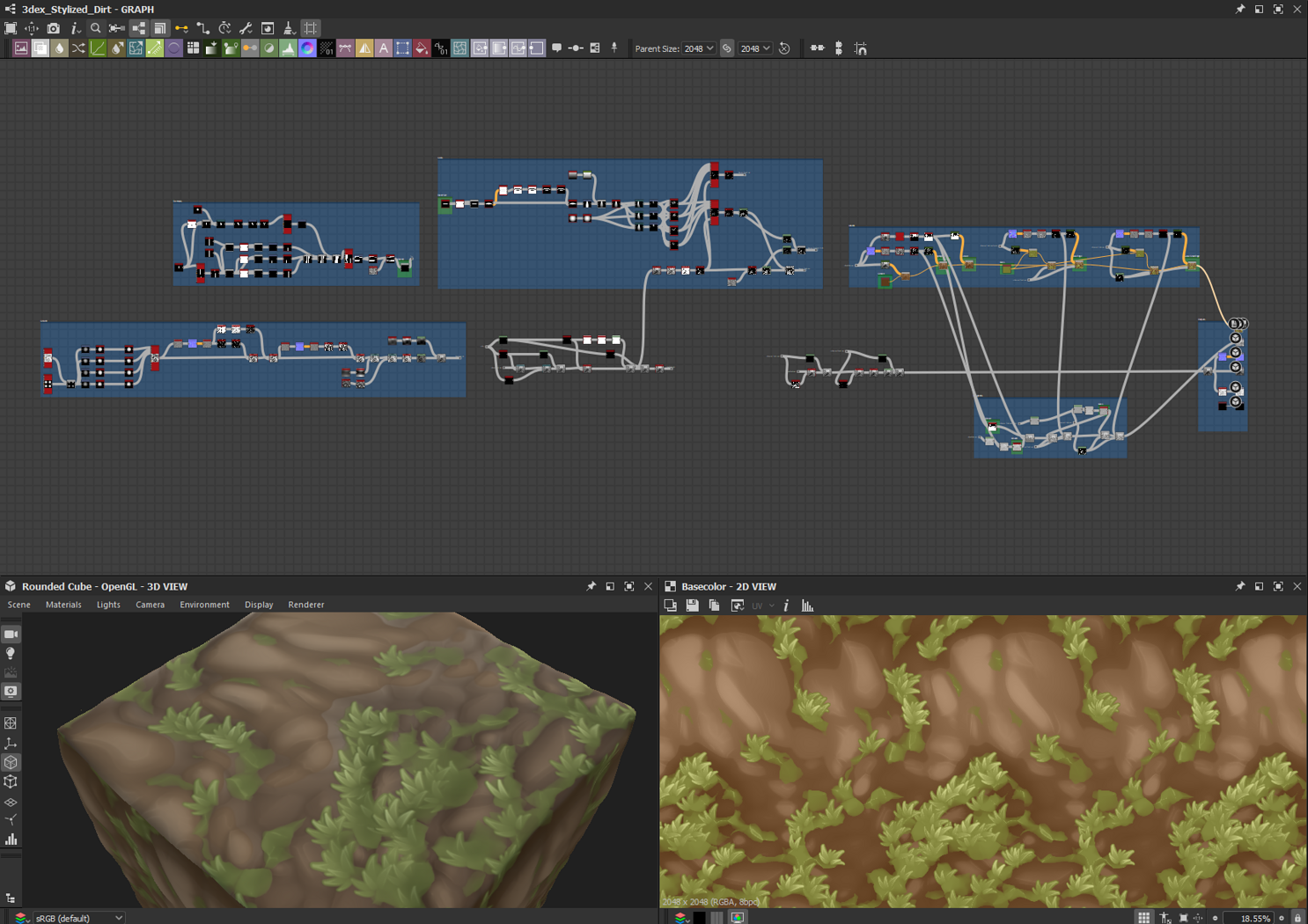This screenshot has height=924, width=1308.
Task: Open the Materials menu in 3D view
Action: [x=63, y=605]
